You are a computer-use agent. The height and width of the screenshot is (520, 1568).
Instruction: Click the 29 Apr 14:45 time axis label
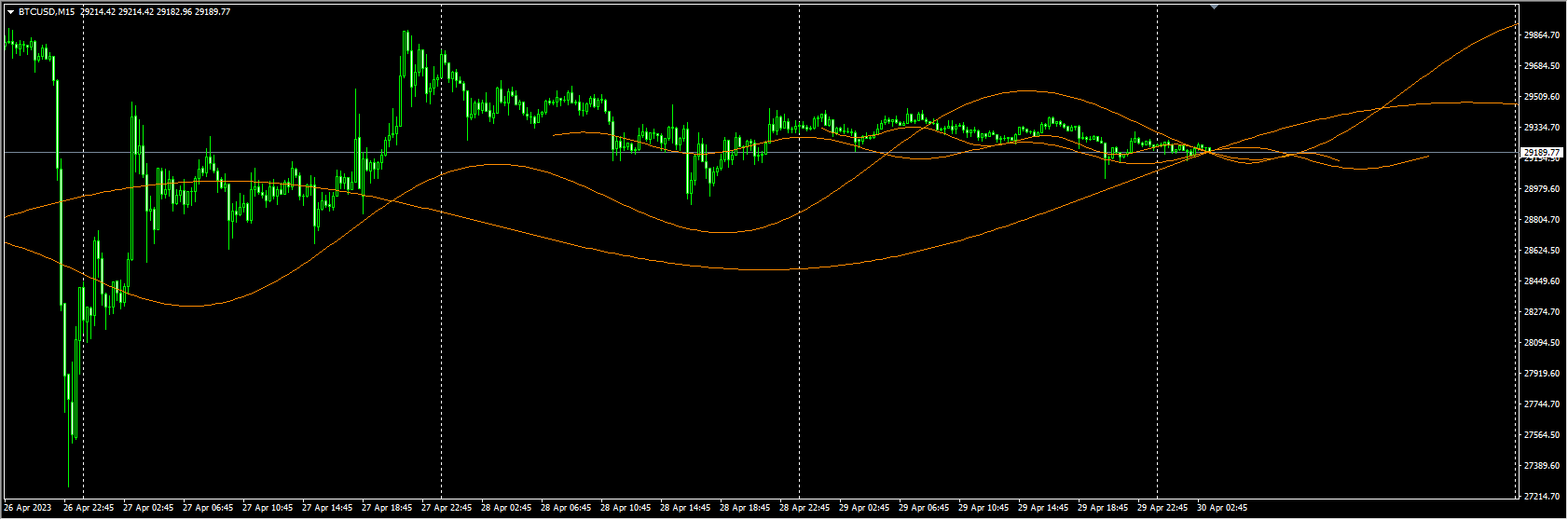point(1043,509)
